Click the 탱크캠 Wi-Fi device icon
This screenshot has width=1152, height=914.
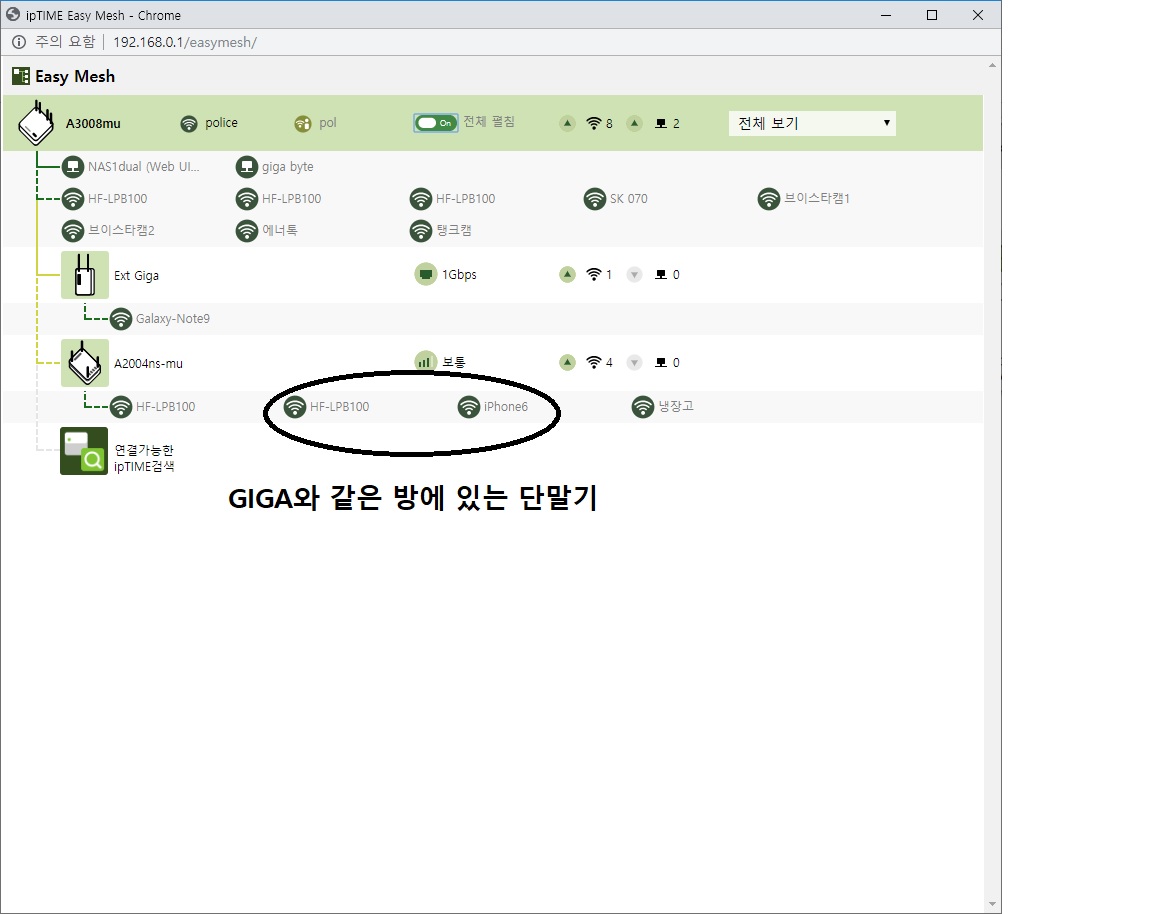pos(420,231)
